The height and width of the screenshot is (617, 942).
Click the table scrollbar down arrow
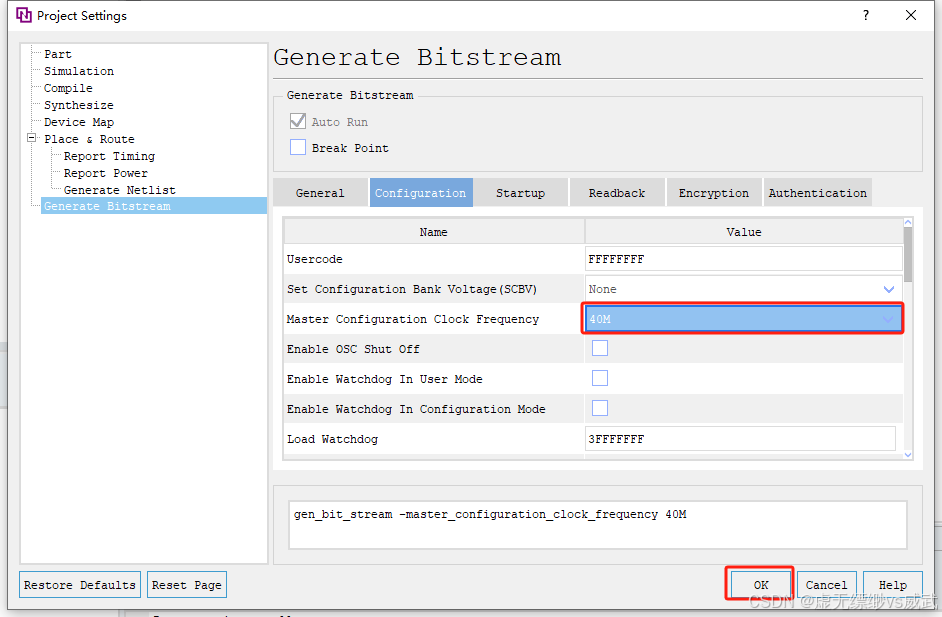(908, 455)
